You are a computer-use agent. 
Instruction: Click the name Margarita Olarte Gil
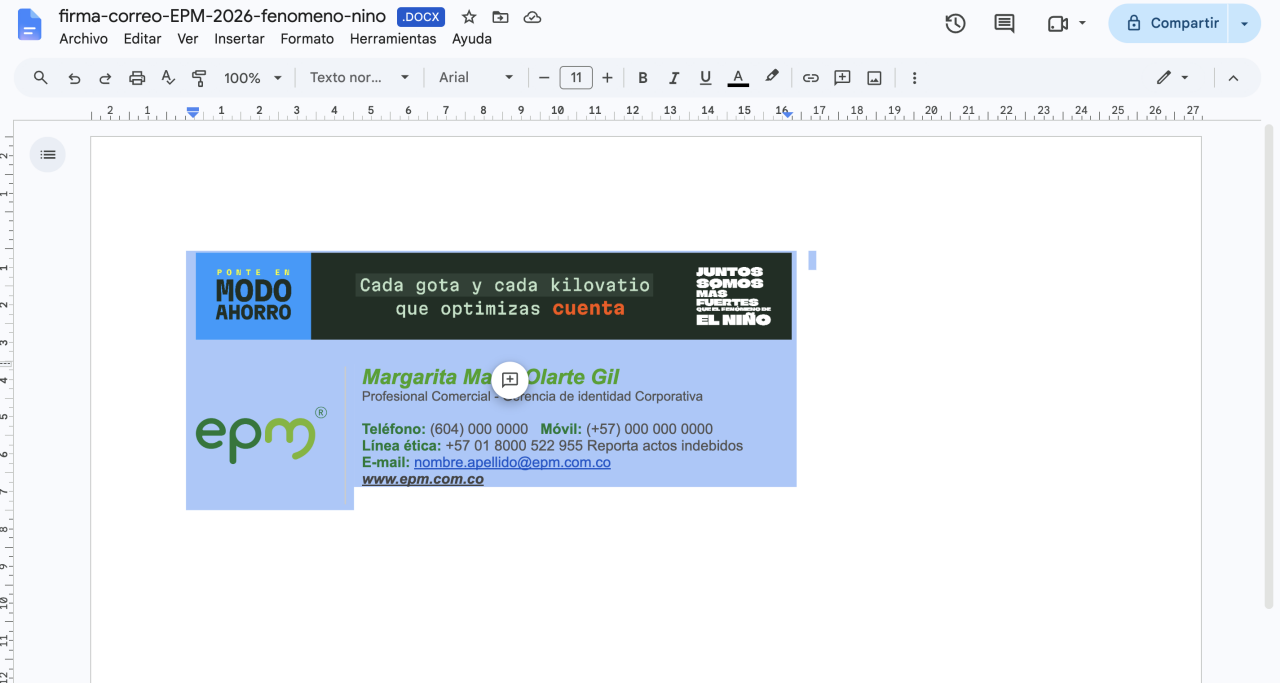(490, 377)
